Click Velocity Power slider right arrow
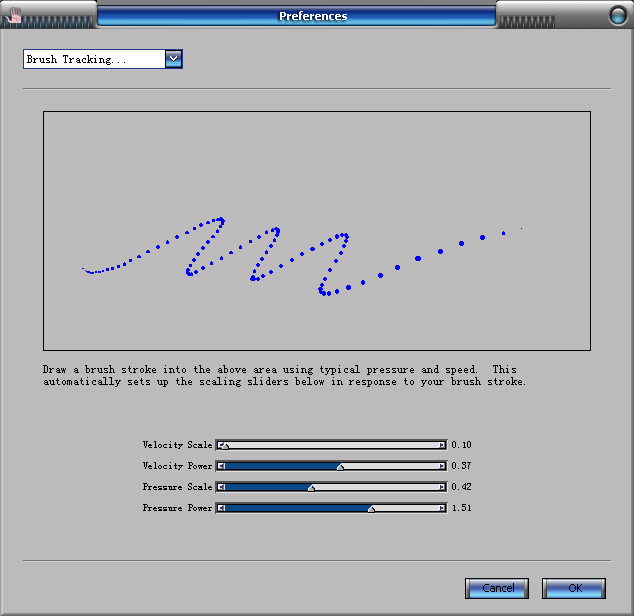Screen dimensions: 634x616 (x=442, y=466)
